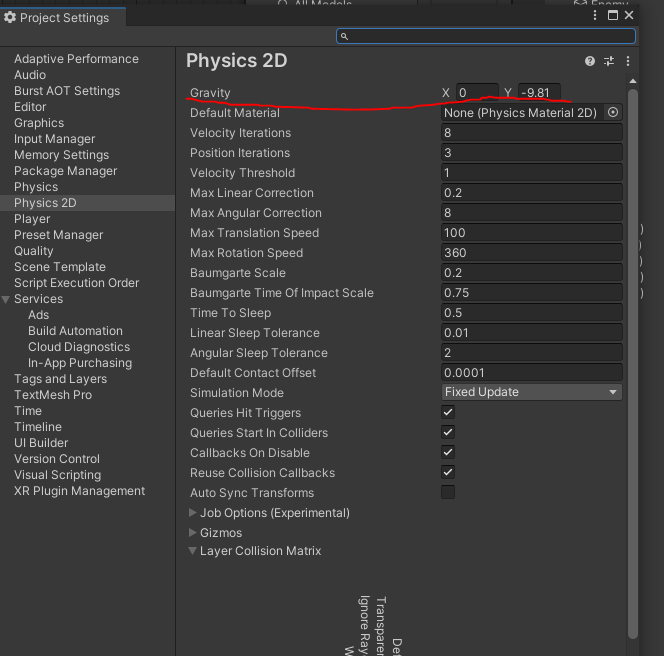664x656 pixels.
Task: Click scrollbar up arrow in Physics 2D
Action: pyautogui.click(x=633, y=81)
